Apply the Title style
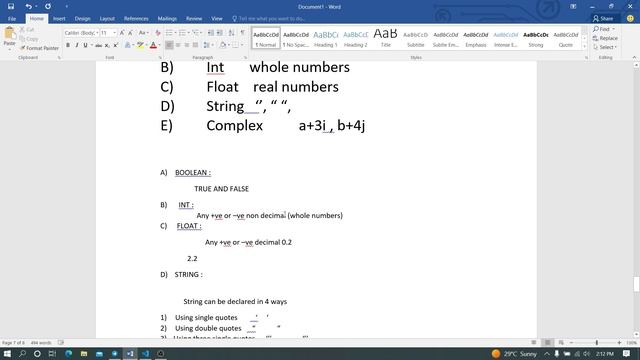Image resolution: width=640 pixels, height=360 pixels. coord(385,38)
